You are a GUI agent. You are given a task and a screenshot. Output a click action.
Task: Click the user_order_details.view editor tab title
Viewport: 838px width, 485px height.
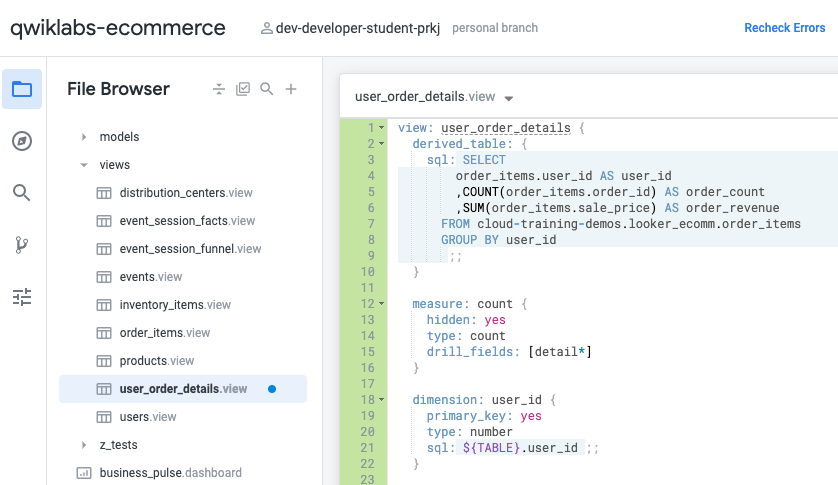(425, 97)
